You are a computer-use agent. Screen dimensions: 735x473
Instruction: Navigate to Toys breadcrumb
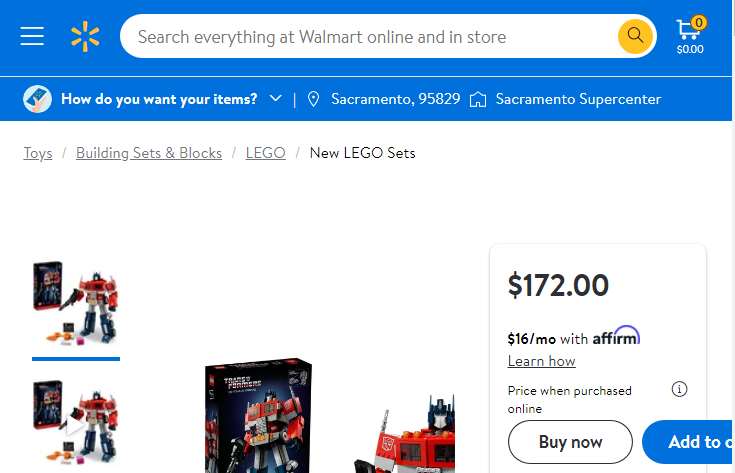click(38, 153)
